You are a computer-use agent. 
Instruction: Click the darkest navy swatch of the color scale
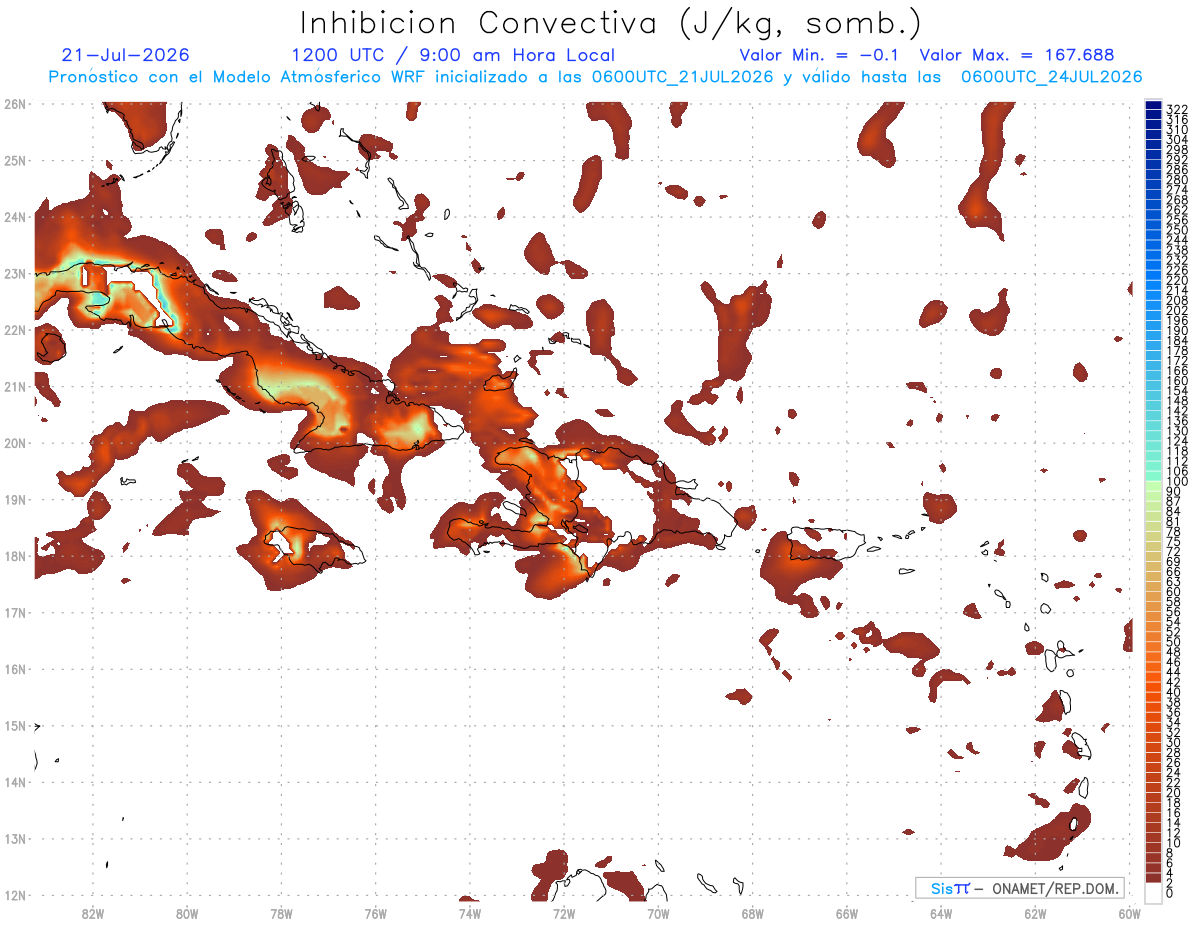tap(1153, 105)
